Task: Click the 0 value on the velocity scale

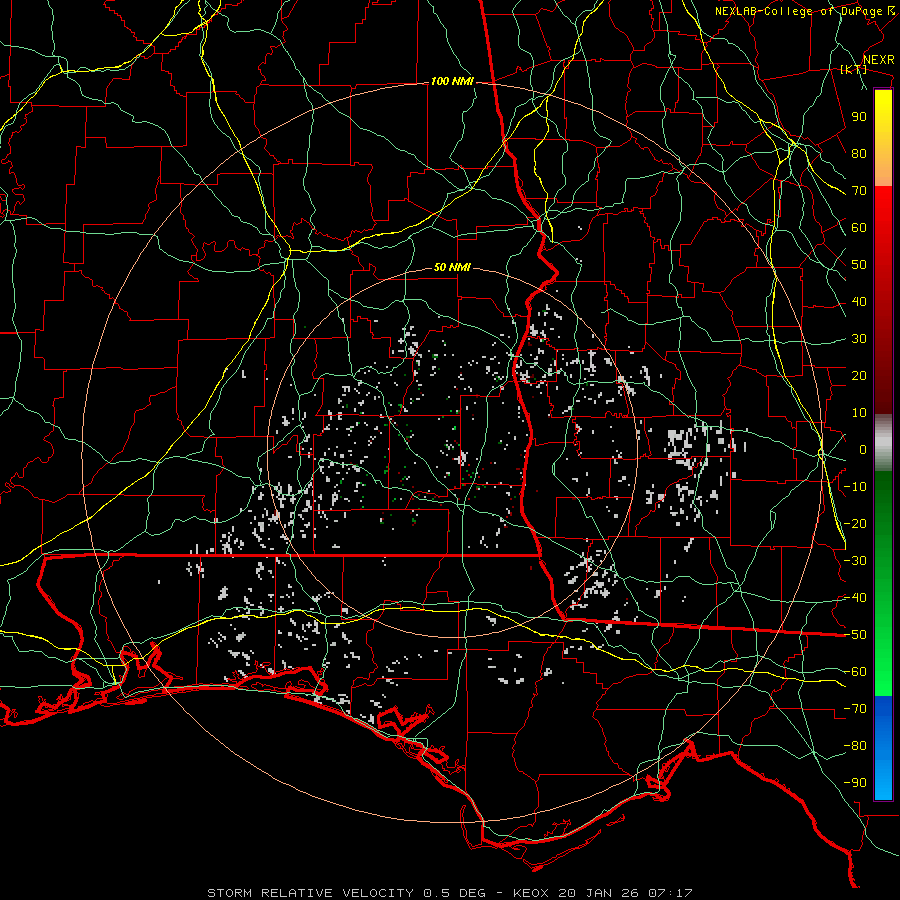Action: click(863, 449)
